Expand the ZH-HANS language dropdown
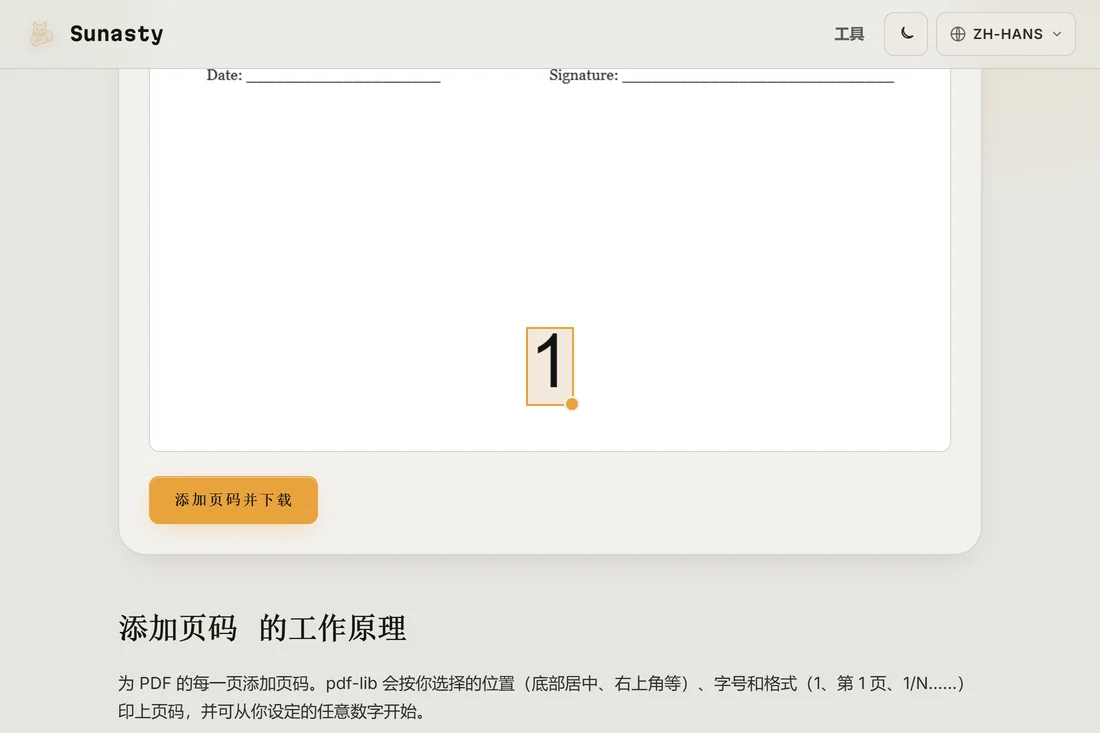1100x733 pixels. click(1005, 34)
